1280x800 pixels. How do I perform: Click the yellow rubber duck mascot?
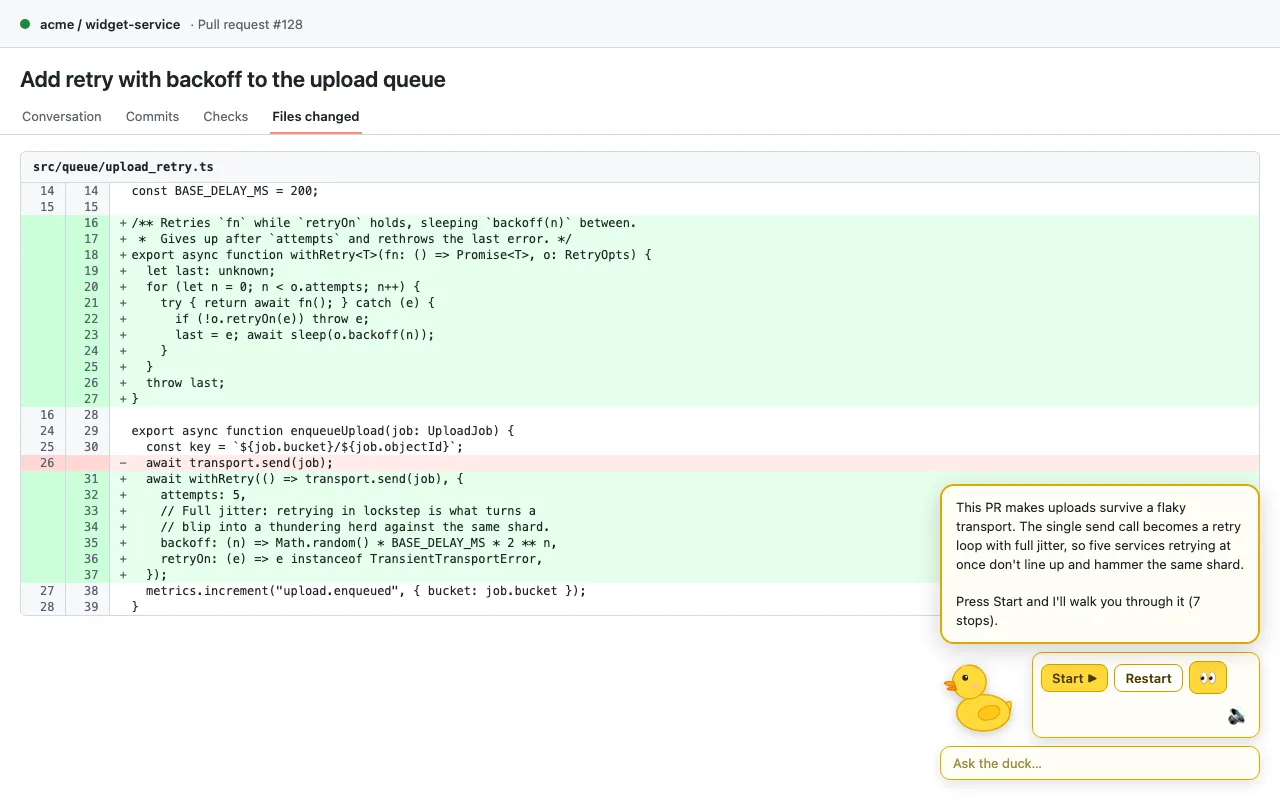click(x=979, y=697)
